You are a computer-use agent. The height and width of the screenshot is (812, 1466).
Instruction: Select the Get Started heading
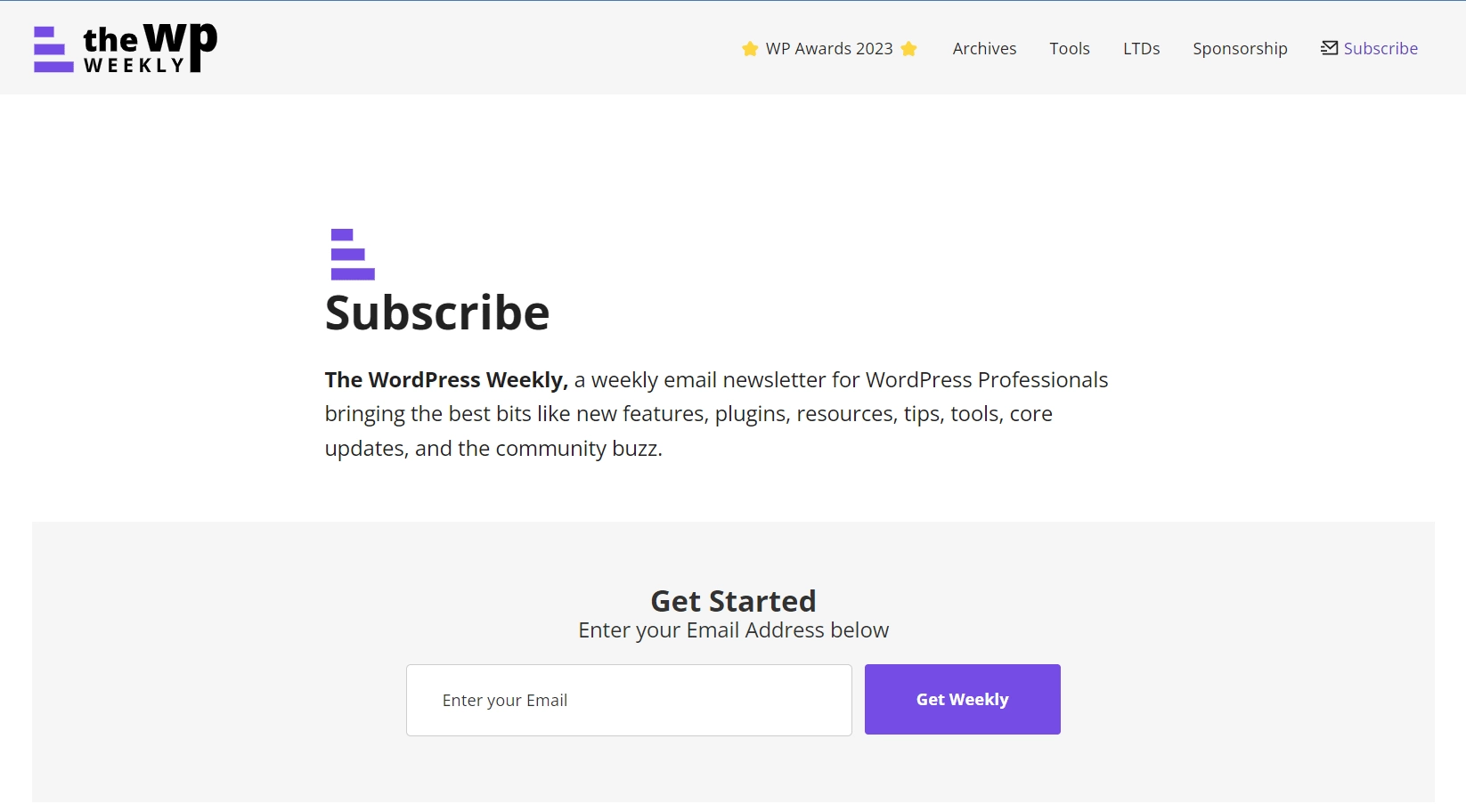pyautogui.click(x=733, y=601)
